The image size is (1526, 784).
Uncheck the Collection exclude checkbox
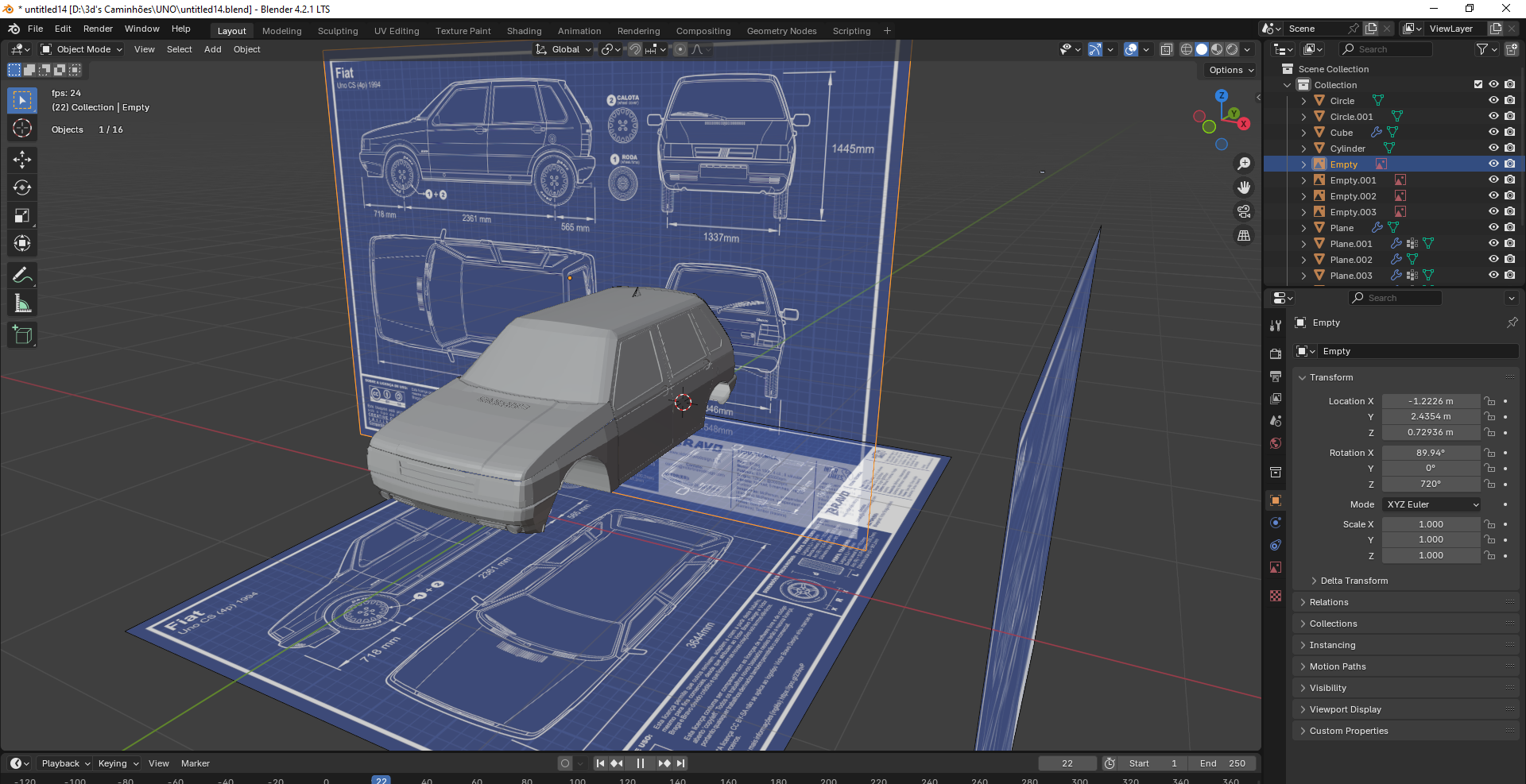[x=1478, y=84]
